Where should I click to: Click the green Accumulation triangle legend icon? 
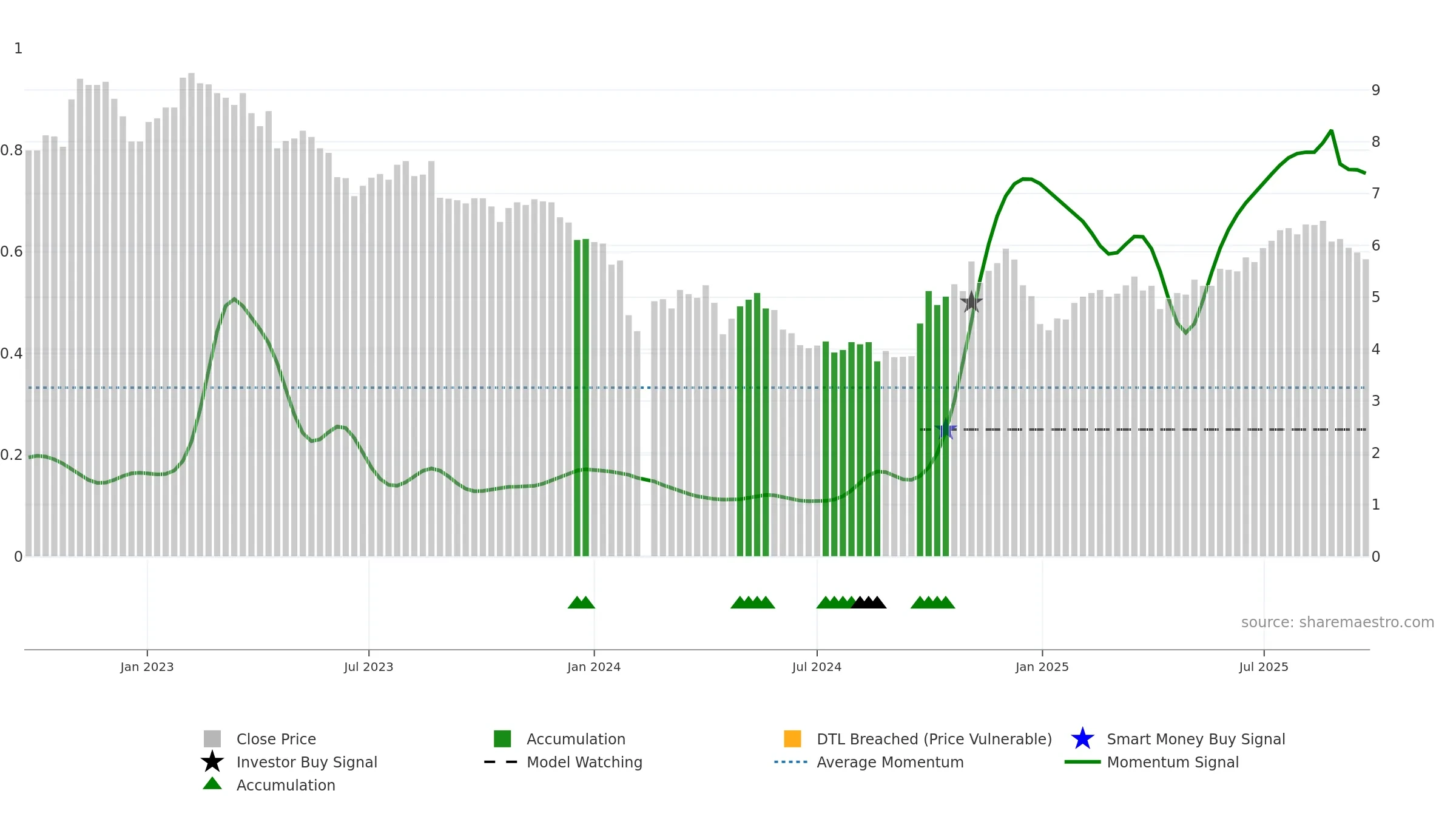[212, 784]
